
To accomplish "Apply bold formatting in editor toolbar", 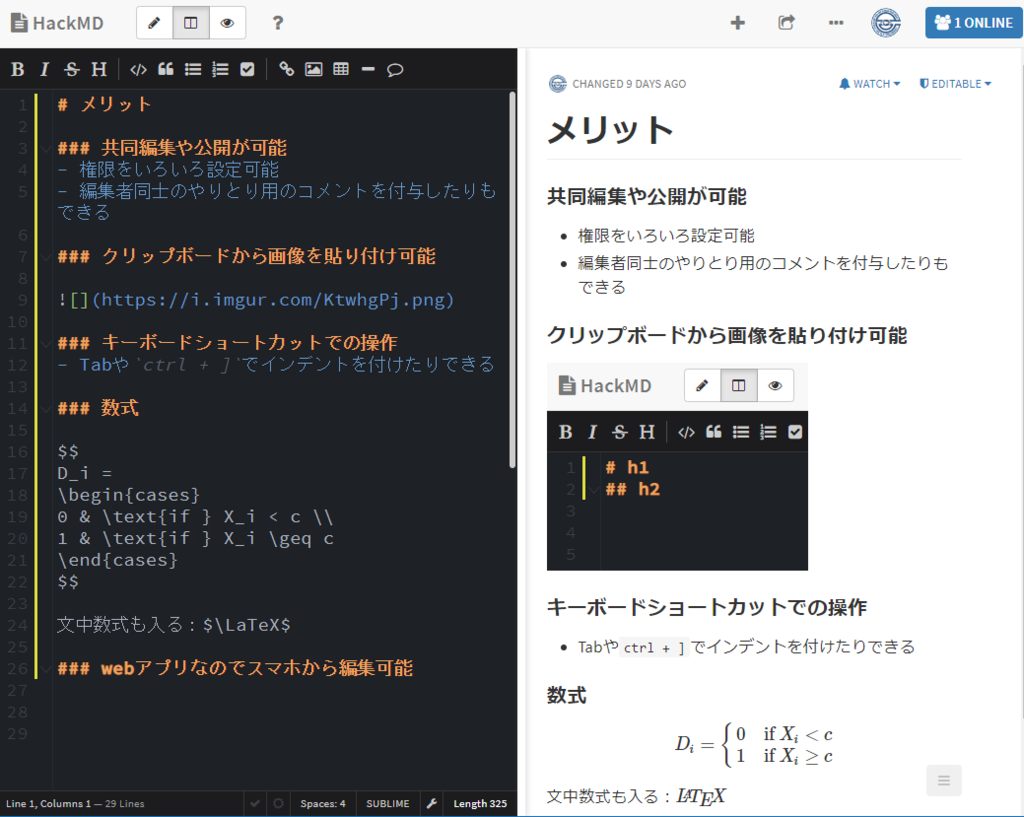I will point(18,69).
